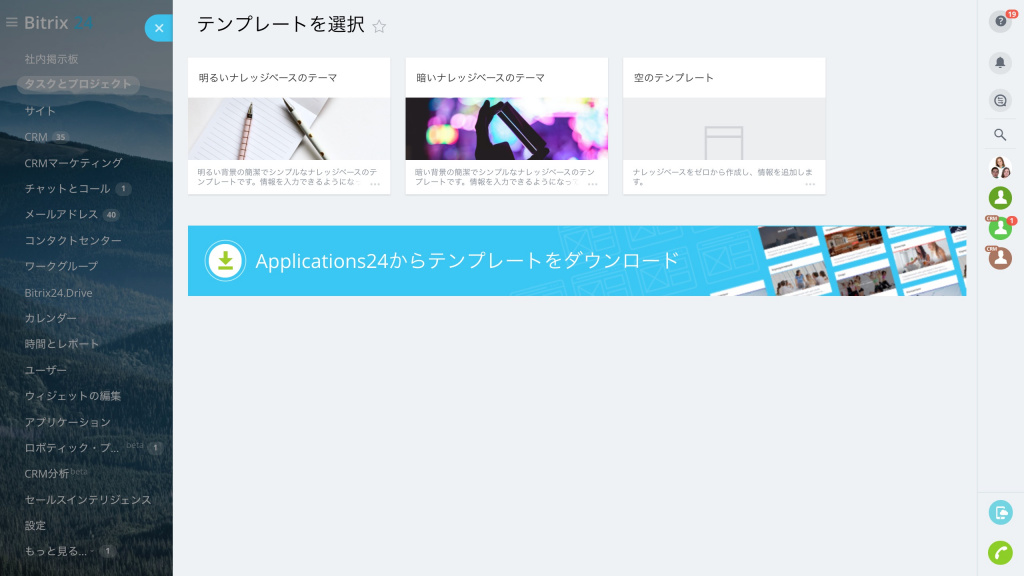Open search magnifier in right sidebar
Viewport: 1024px width, 576px height.
[1000, 135]
